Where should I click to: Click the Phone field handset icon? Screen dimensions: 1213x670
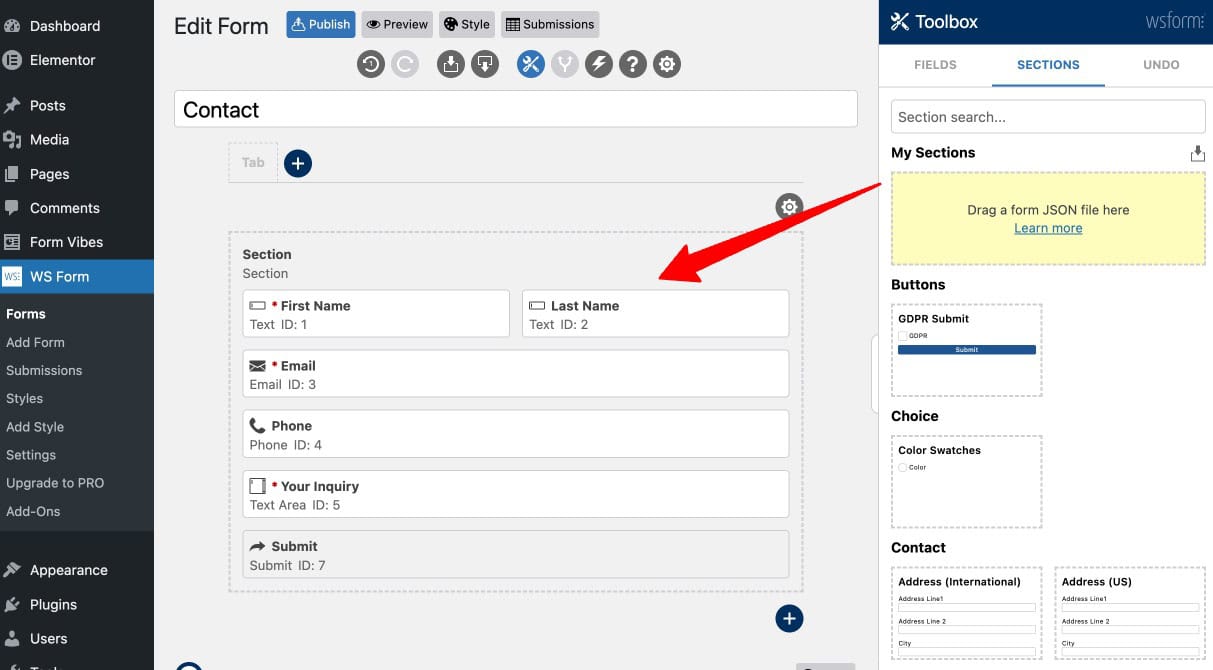pyautogui.click(x=257, y=426)
